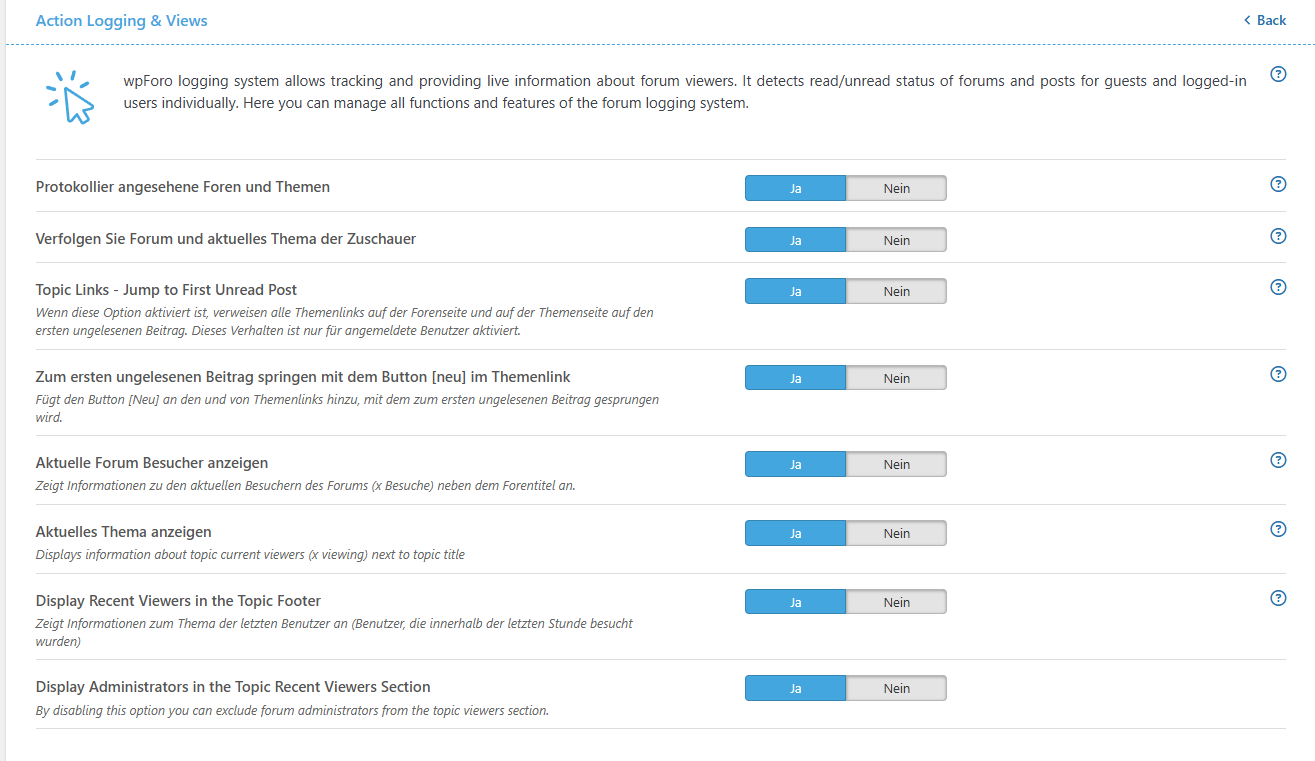Turn off Aktuelles Thema anzeigen via Nein
The width and height of the screenshot is (1315, 761).
click(x=896, y=533)
